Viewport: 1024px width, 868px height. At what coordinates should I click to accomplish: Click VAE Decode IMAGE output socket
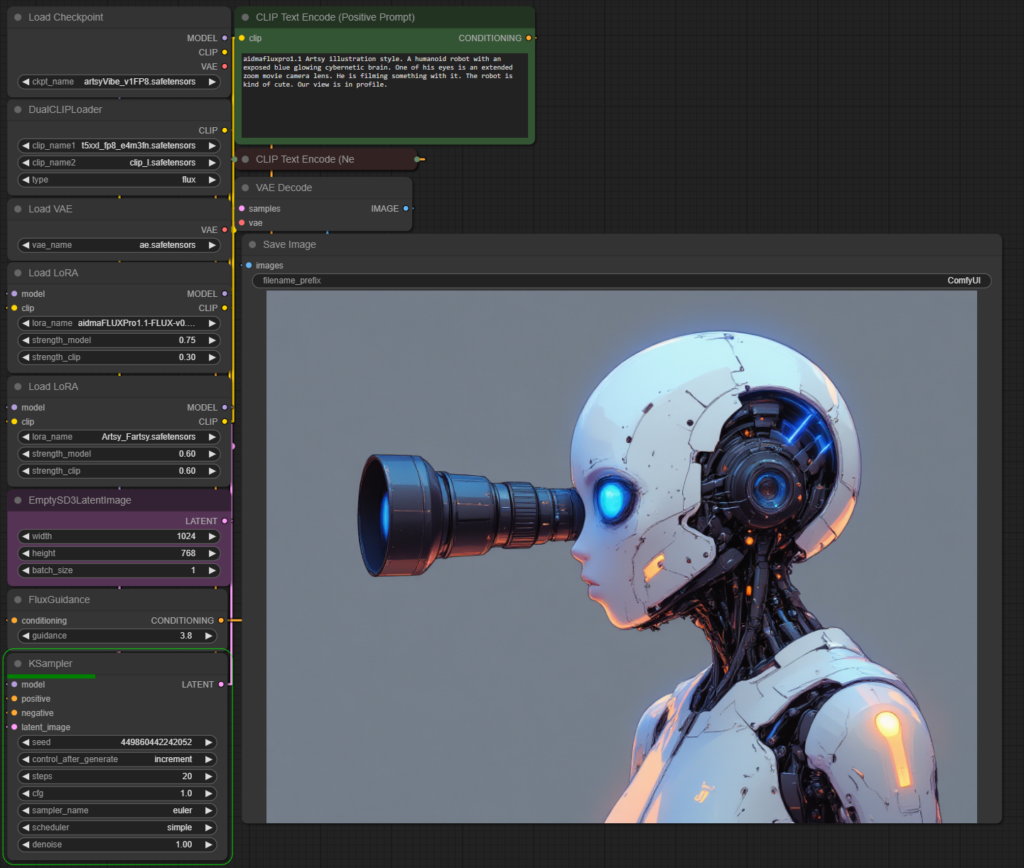[x=406, y=209]
